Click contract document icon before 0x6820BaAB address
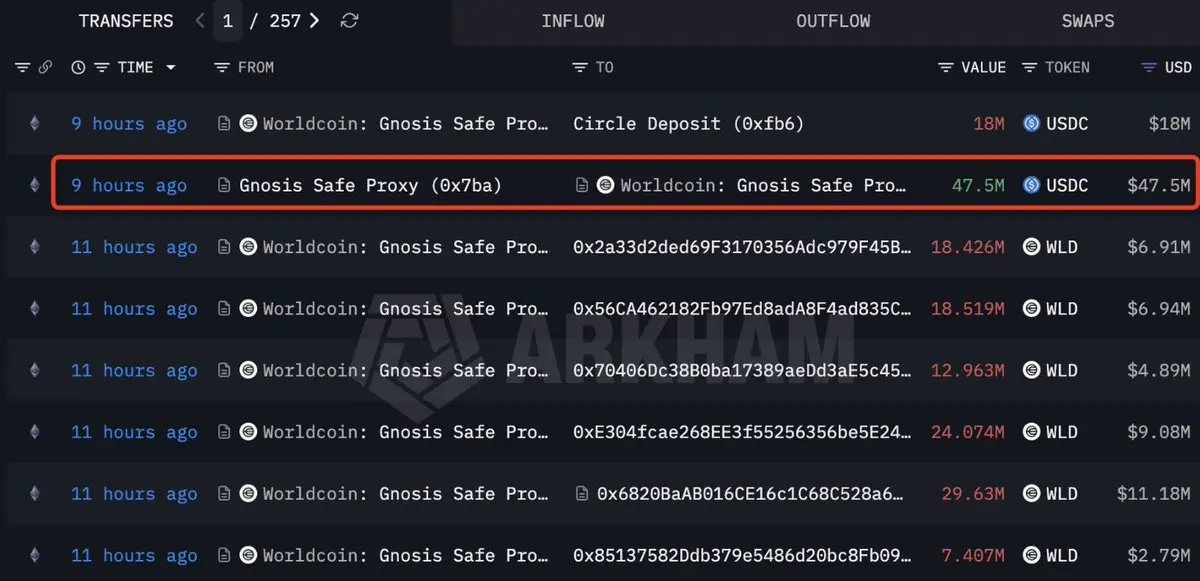The height and width of the screenshot is (581, 1200). pos(583,494)
